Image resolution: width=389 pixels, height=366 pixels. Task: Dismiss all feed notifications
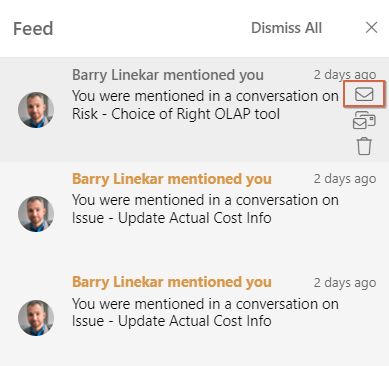(286, 28)
